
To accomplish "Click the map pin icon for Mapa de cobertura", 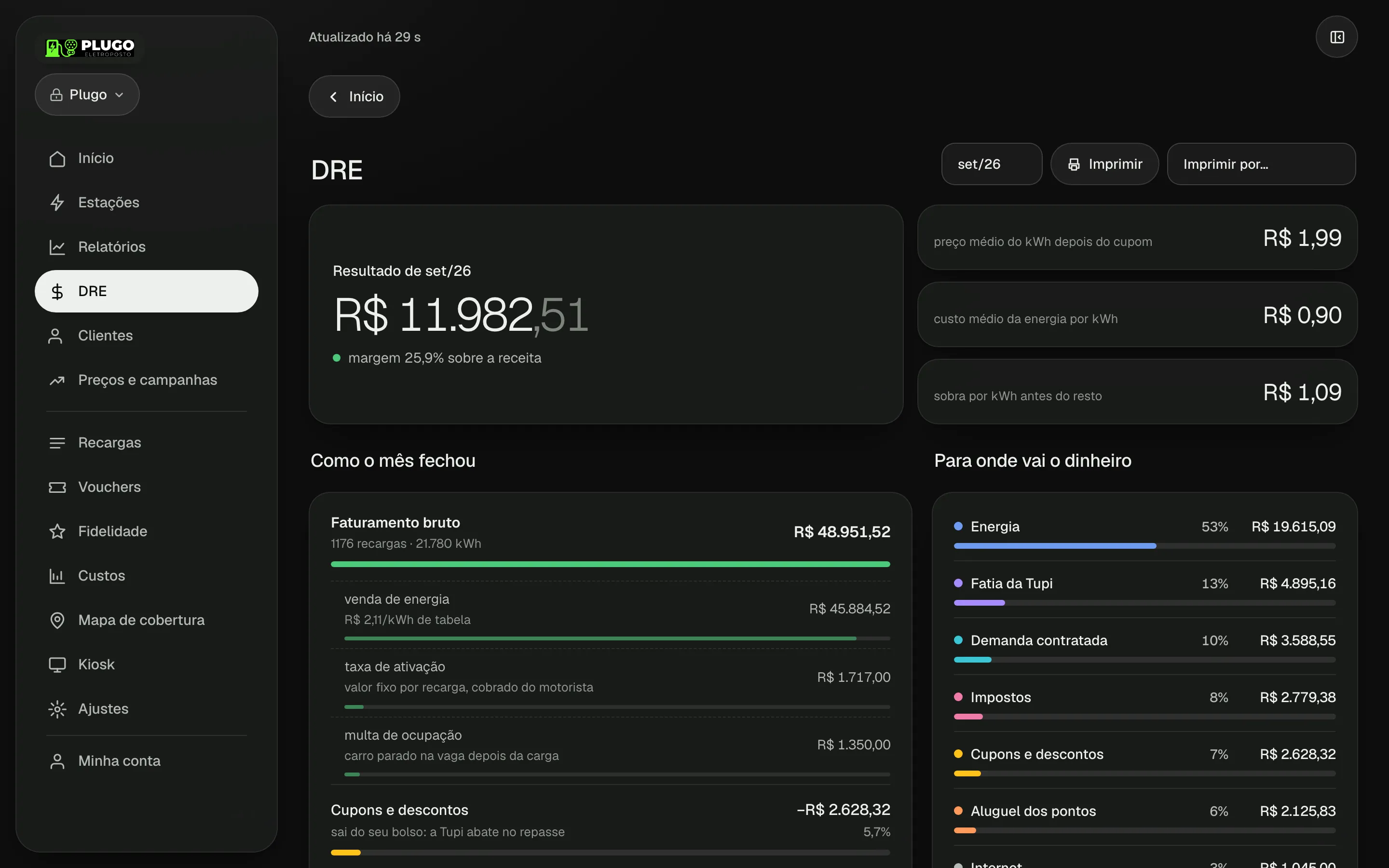I will point(57,620).
